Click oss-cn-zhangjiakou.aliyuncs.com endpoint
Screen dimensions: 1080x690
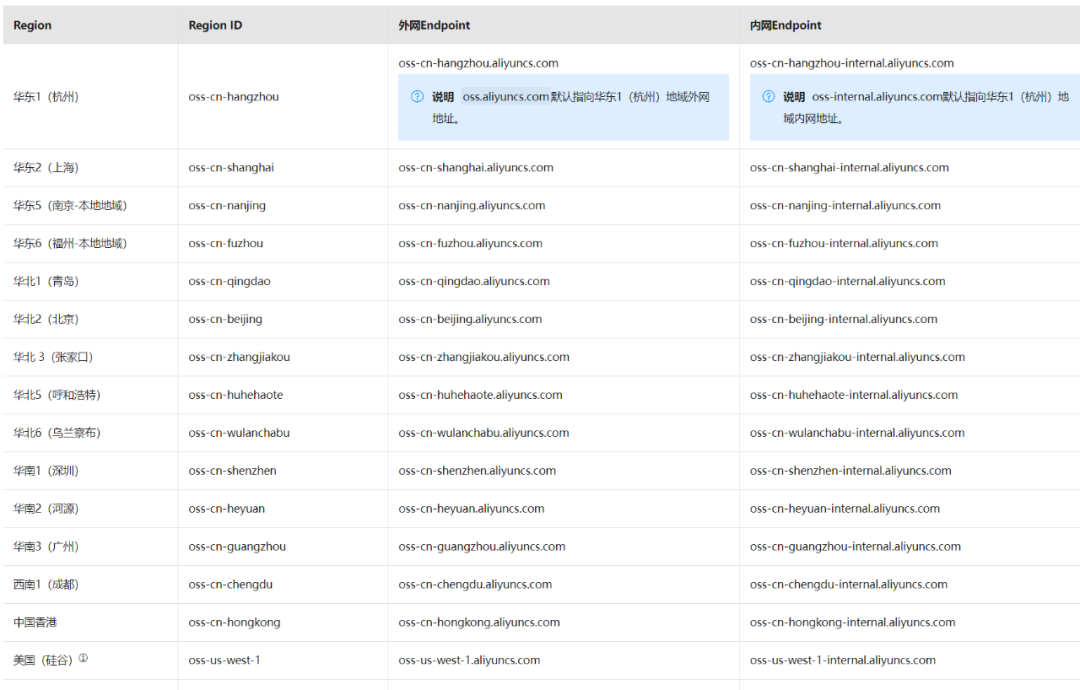coord(484,357)
